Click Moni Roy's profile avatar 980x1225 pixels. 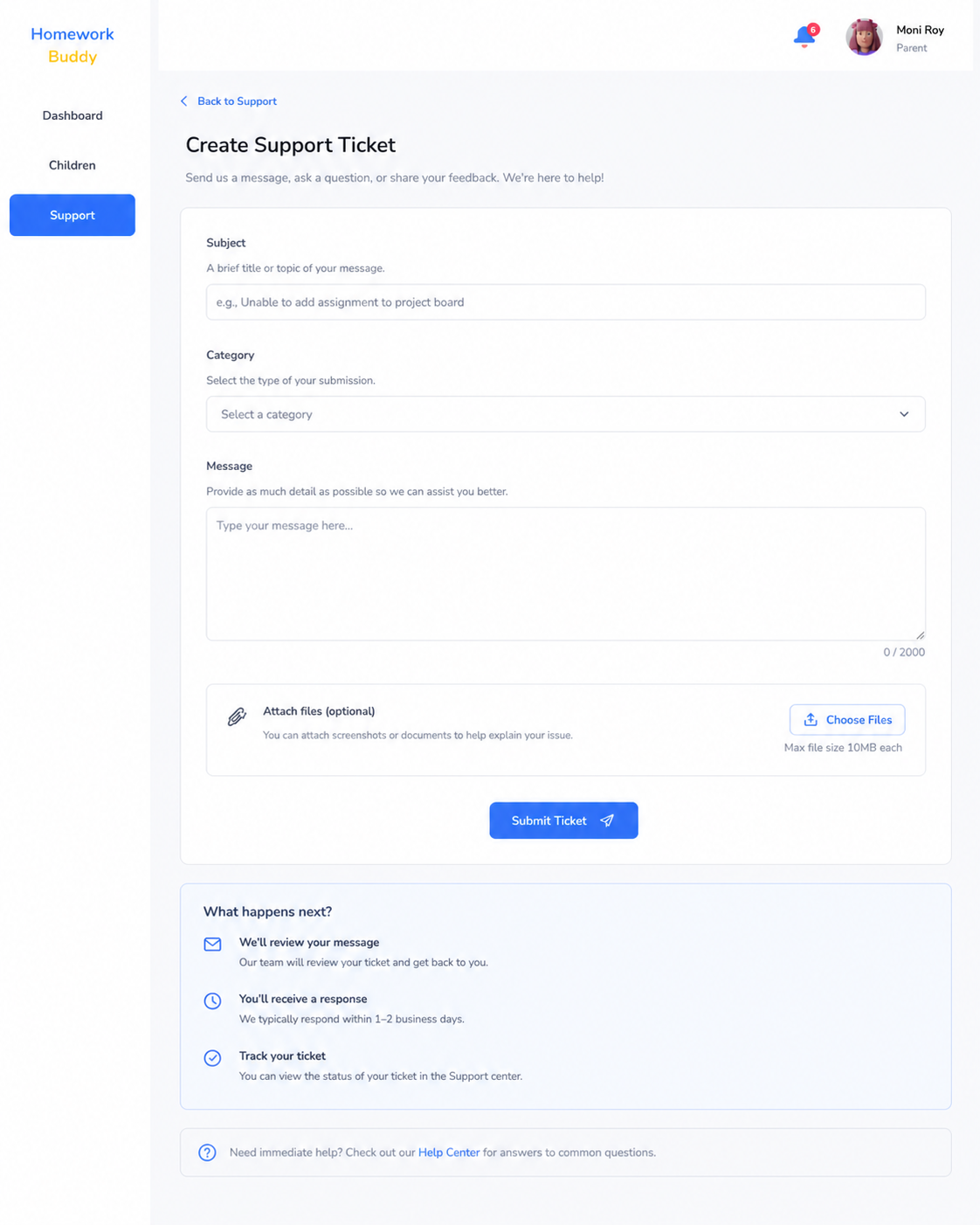(x=864, y=37)
